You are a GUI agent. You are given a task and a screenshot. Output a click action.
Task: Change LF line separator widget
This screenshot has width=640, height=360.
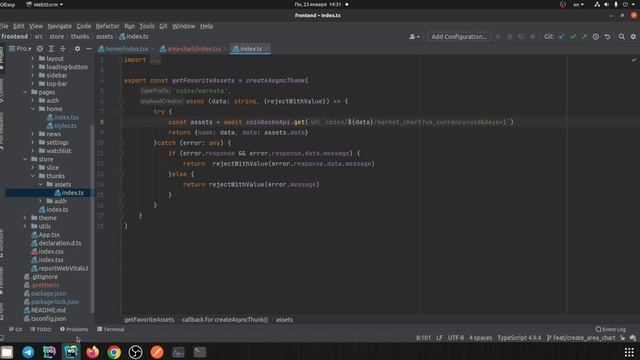439,338
